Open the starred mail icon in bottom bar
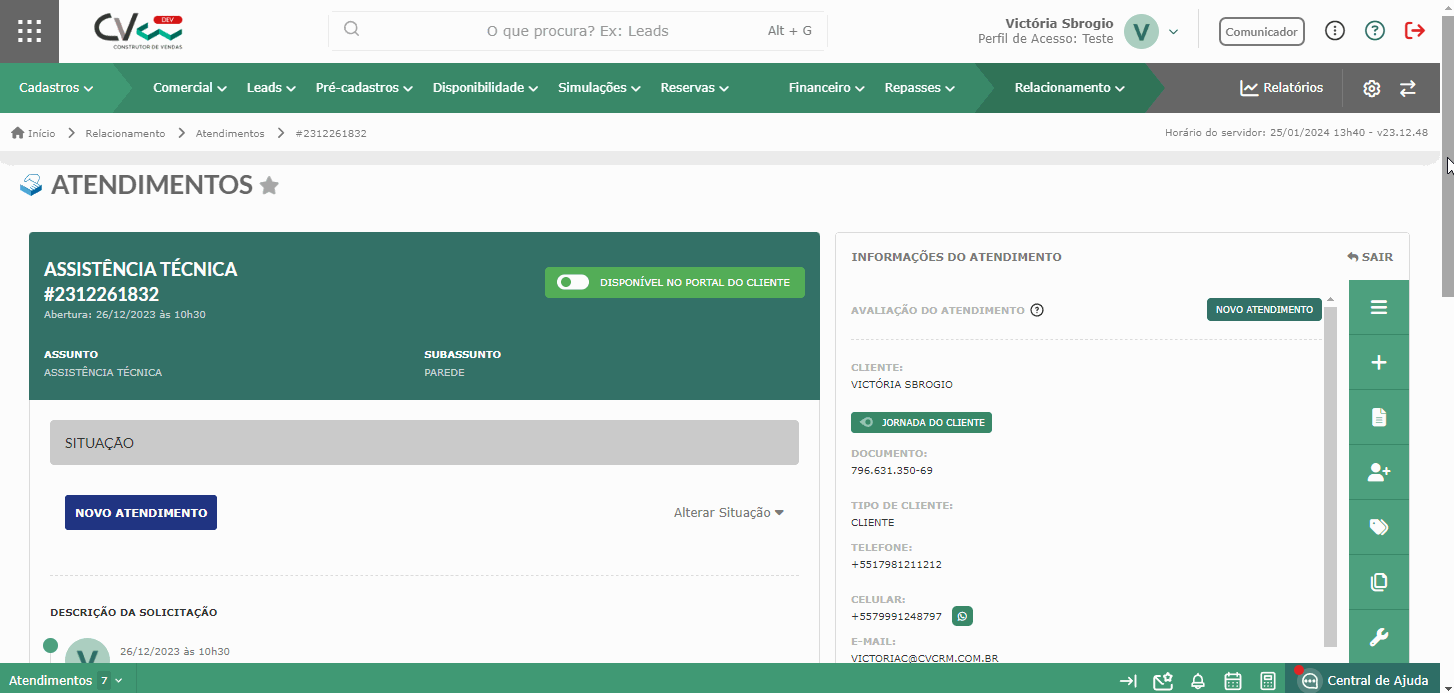Screen dimensions: 1454x693 pyautogui.click(x=1163, y=681)
